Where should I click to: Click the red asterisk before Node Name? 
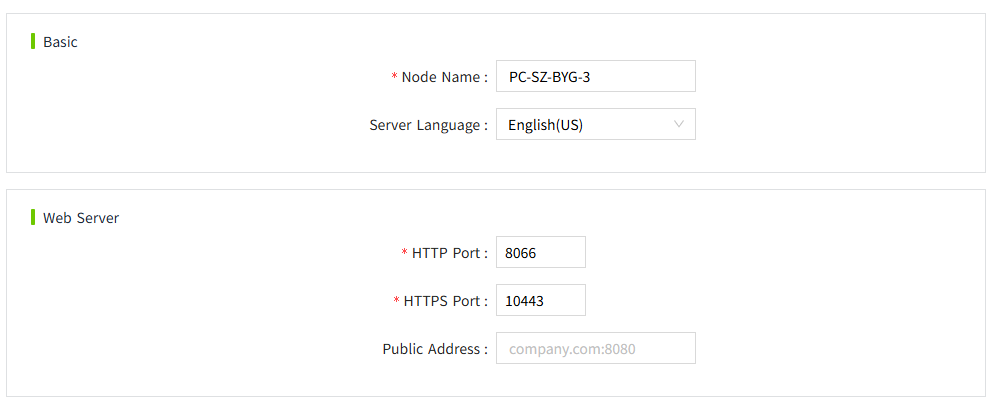tap(394, 78)
